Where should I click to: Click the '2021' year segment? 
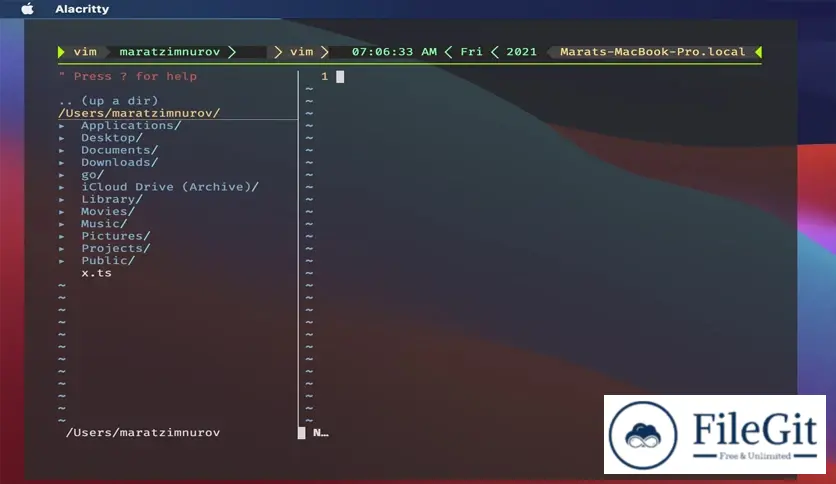[521, 52]
